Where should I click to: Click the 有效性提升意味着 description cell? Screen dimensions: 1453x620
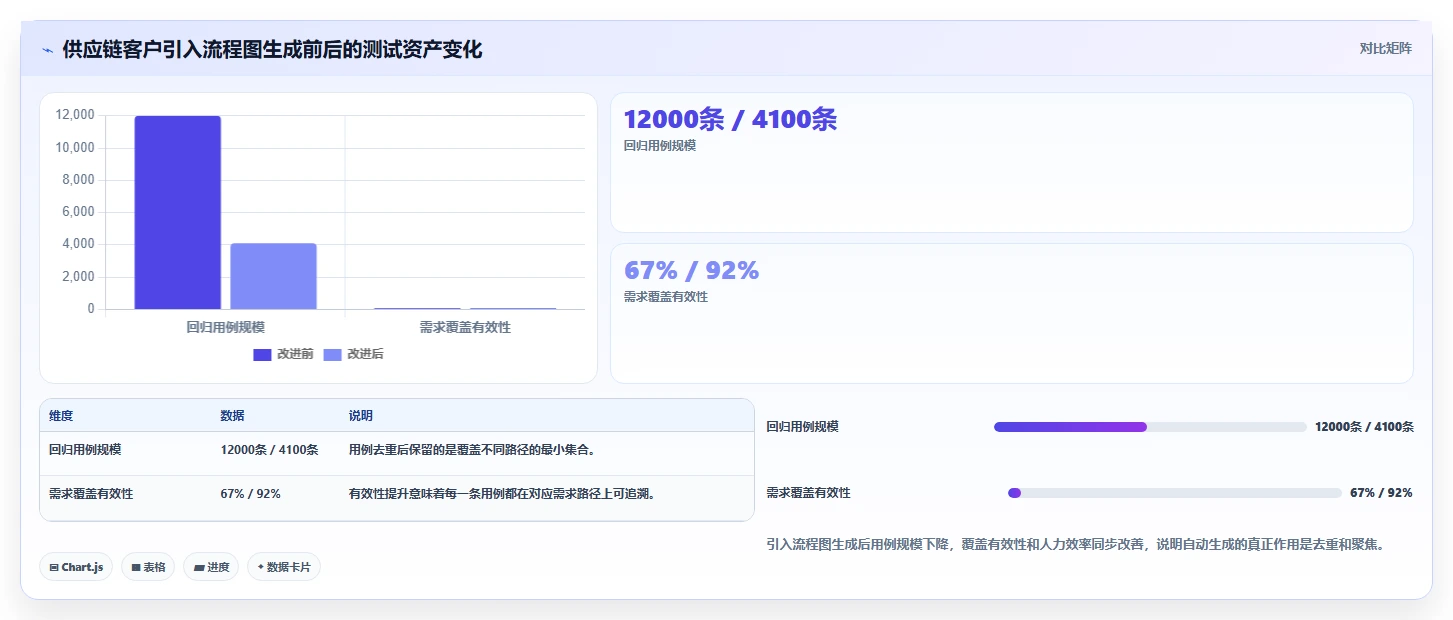[501, 494]
